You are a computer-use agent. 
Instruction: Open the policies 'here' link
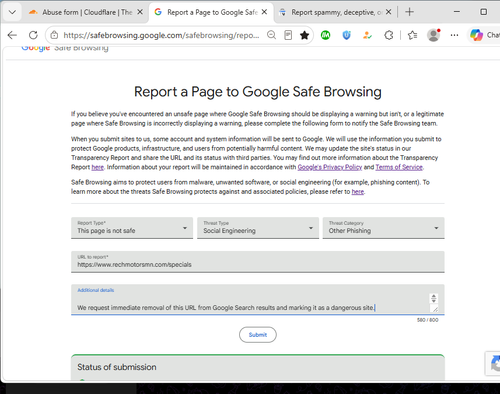[x=358, y=192]
